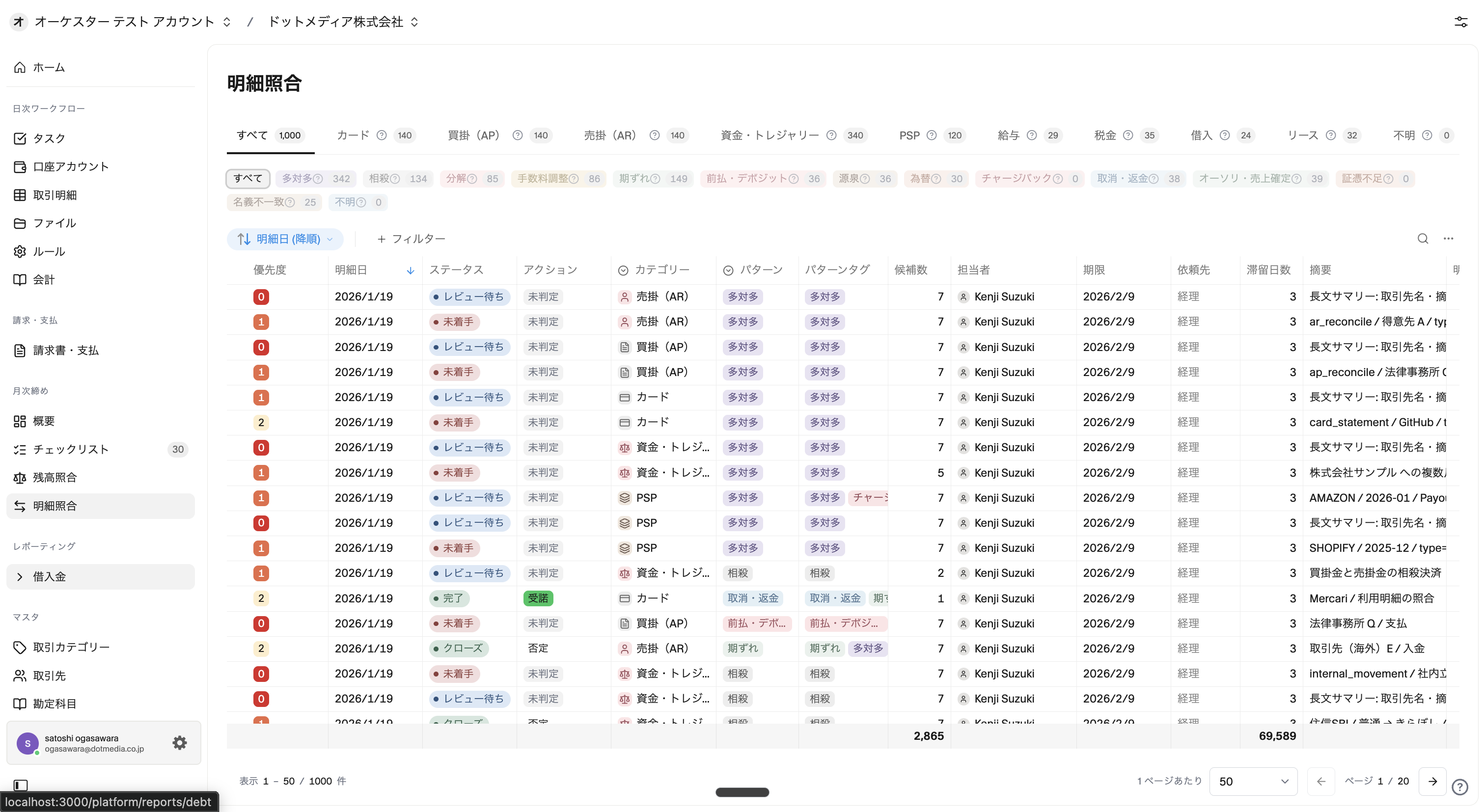The image size is (1484, 812).
Task: Open 残高照合 in the sidebar
Action: click(x=55, y=477)
